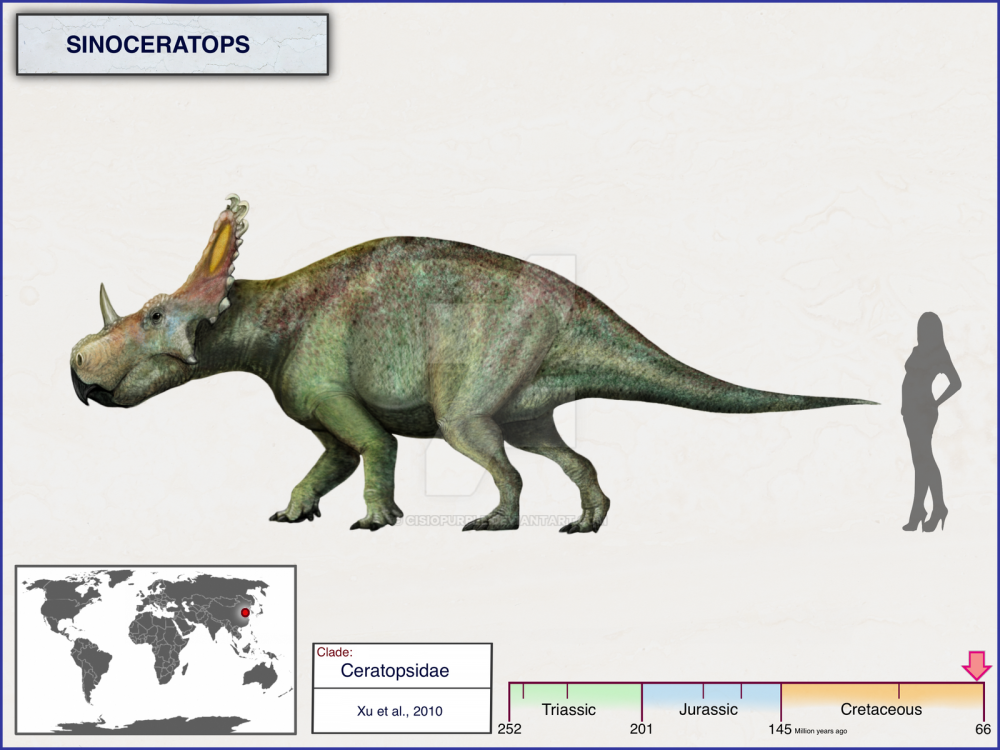Click the 145 timeline value
1000x750 pixels.
[780, 729]
